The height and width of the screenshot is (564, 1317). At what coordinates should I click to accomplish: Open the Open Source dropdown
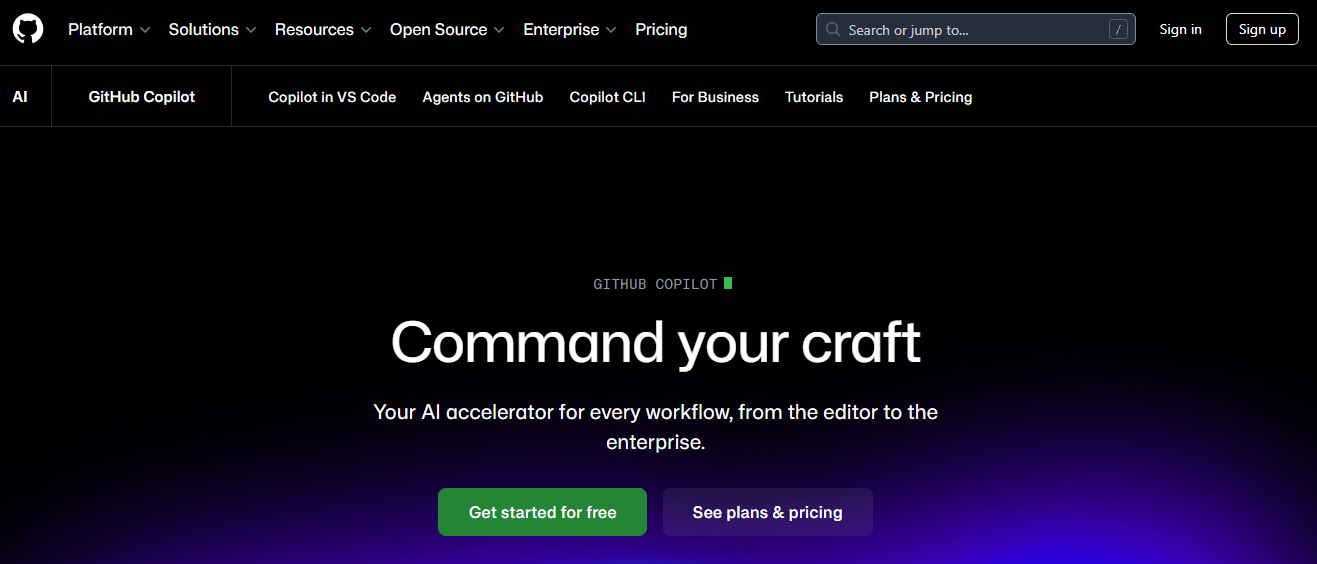point(447,30)
